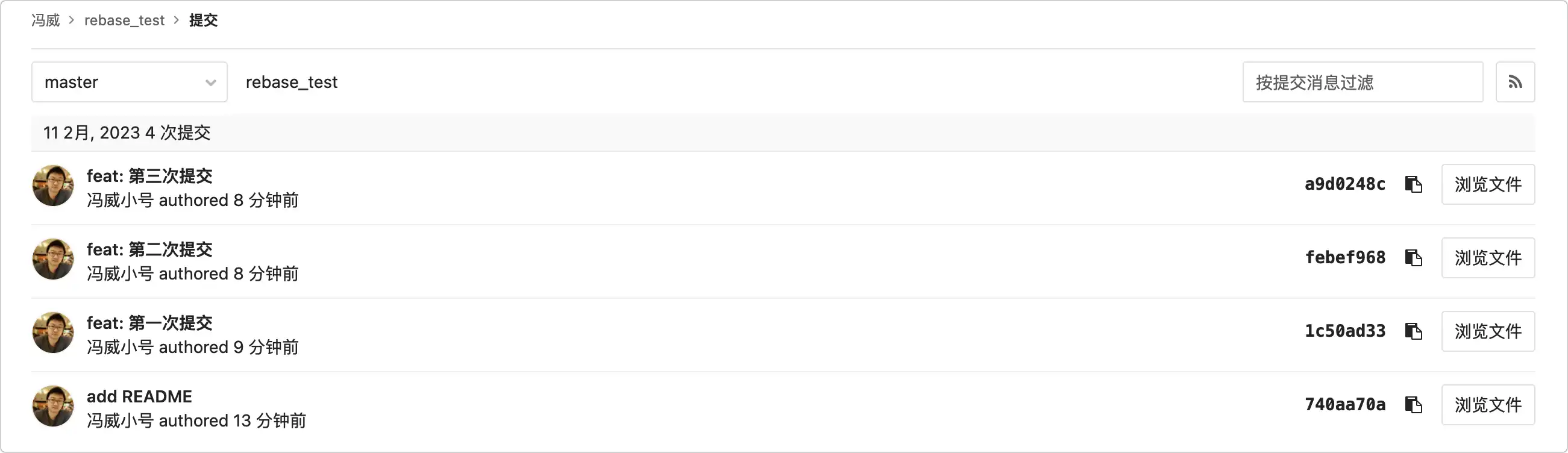
Task: Go to rebase_test project in breadcrumb
Action: point(124,20)
